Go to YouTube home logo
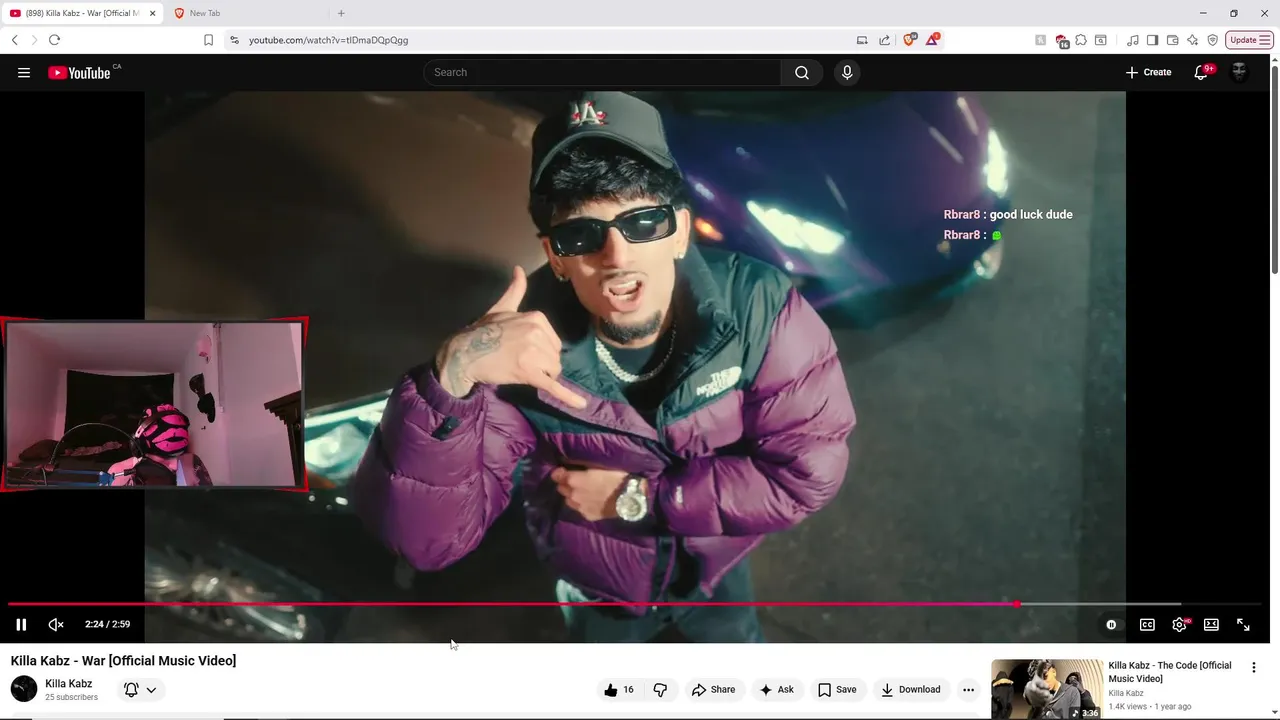This screenshot has height=720, width=1280. pyautogui.click(x=79, y=72)
